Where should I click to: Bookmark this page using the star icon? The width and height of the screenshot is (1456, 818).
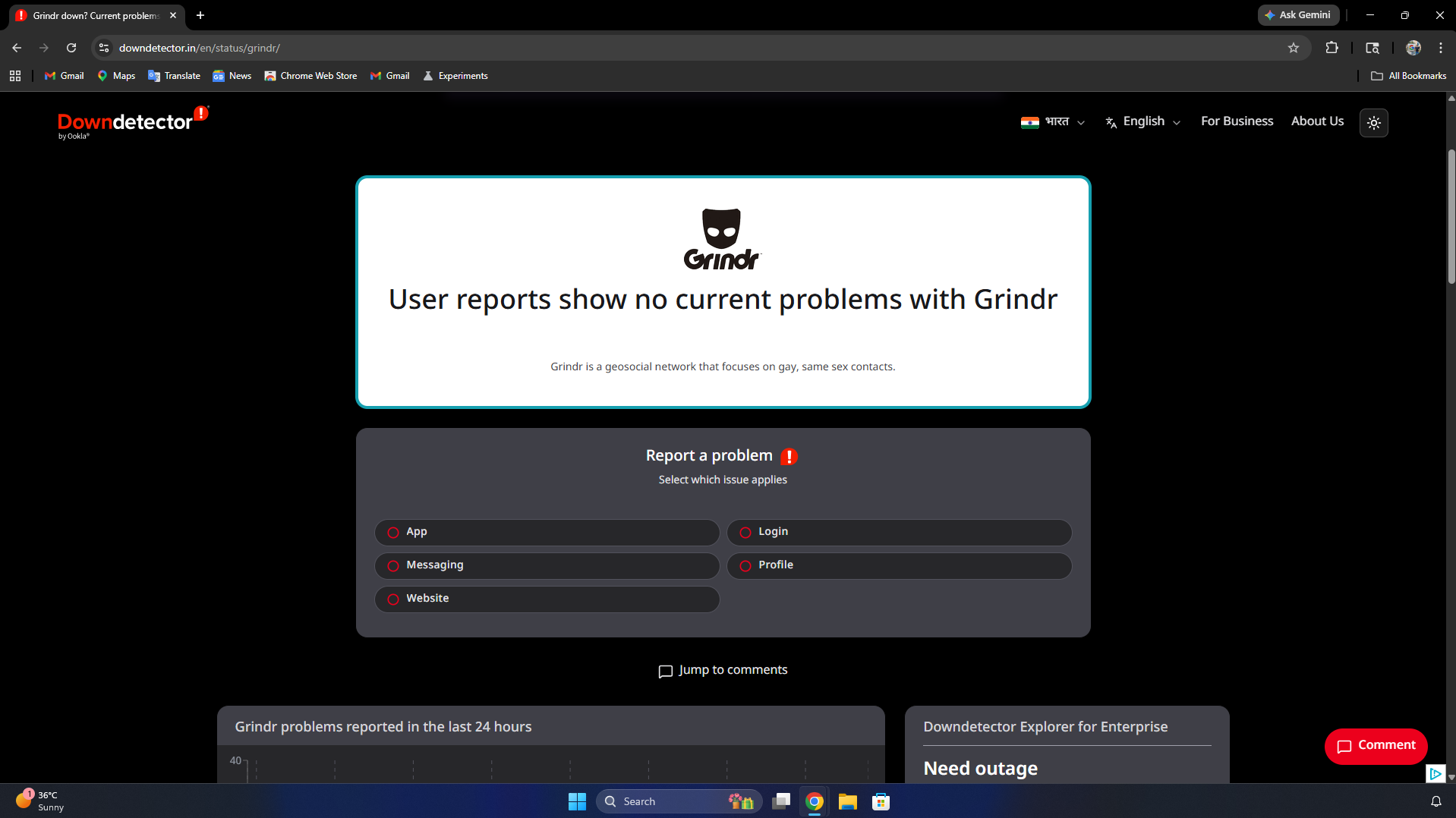[1293, 47]
